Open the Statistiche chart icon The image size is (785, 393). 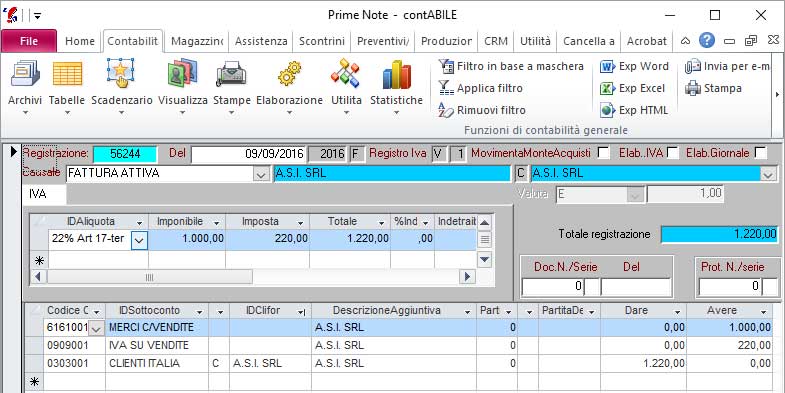397,74
